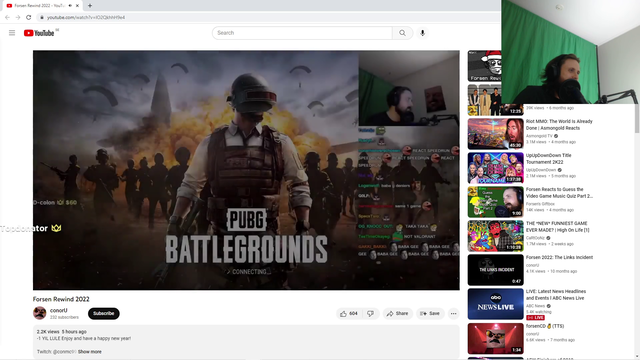Click the browser address bar URL
Viewport: 640px width, 360px height.
pyautogui.click(x=86, y=17)
